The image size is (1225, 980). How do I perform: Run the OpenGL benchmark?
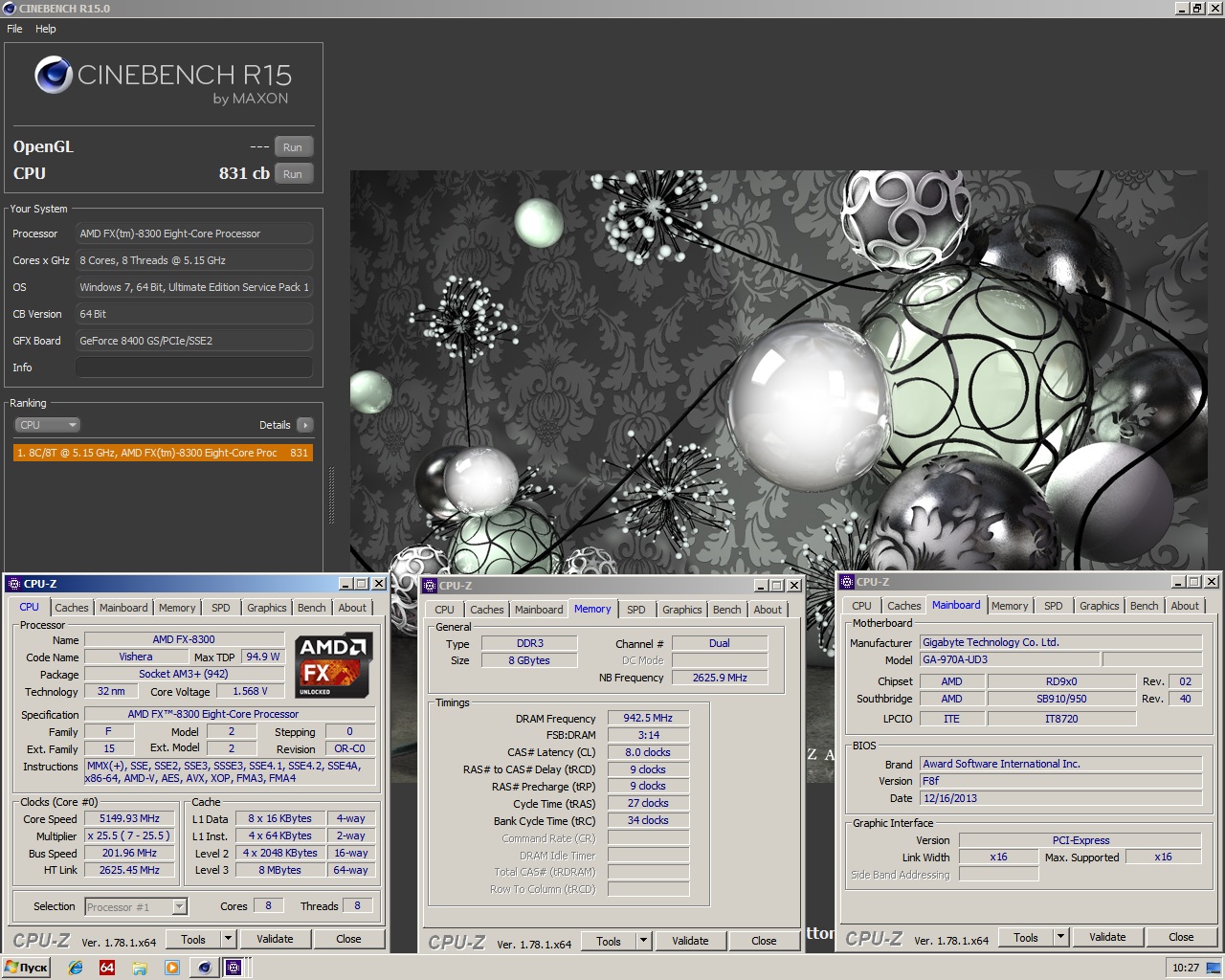[x=293, y=147]
